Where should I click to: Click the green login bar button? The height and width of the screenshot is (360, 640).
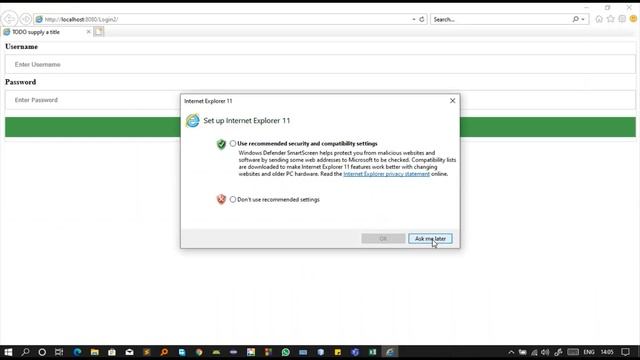pos(320,127)
